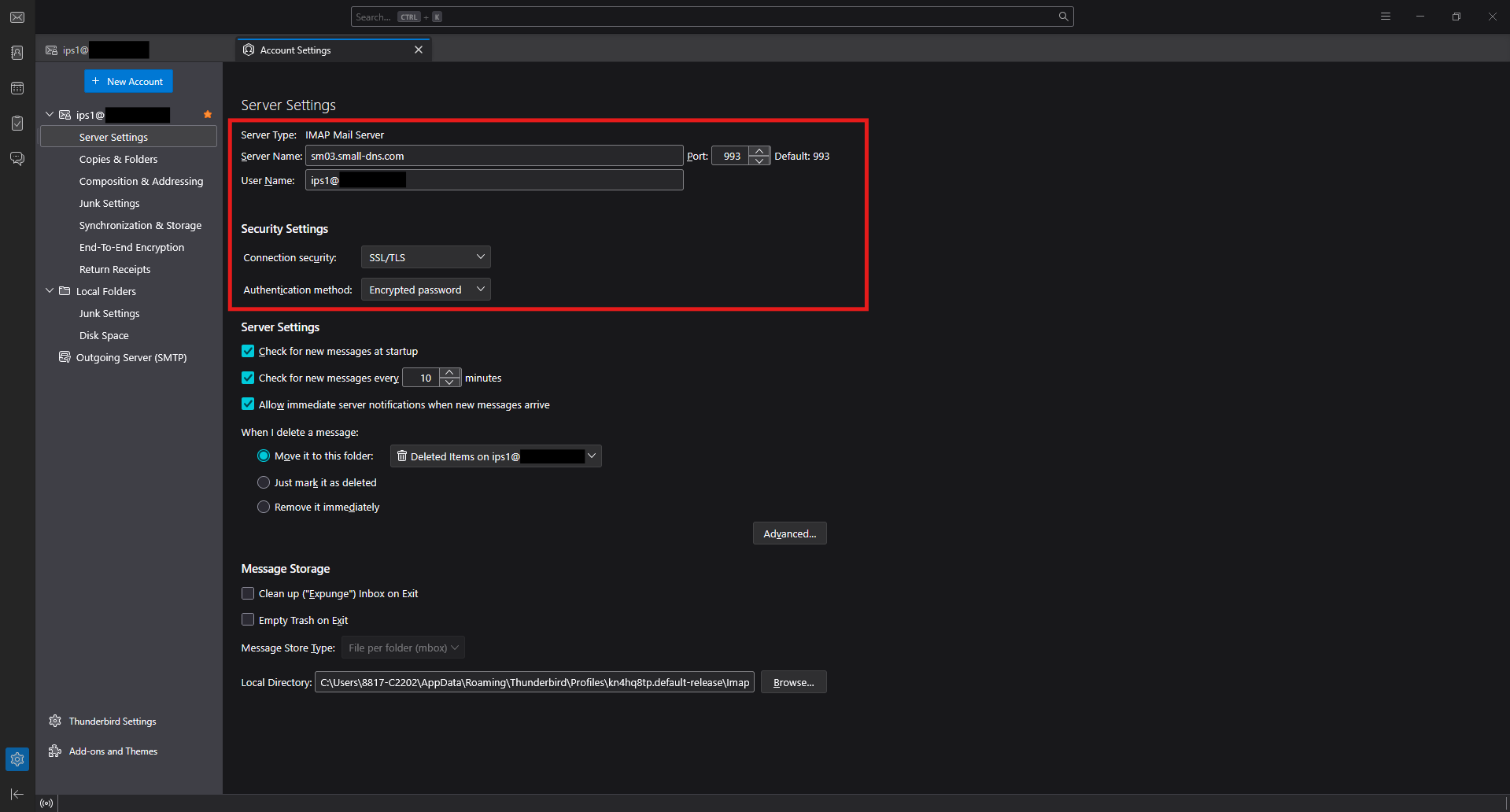1510x812 pixels.
Task: Collapse the Local Folders tree
Action: (50, 291)
